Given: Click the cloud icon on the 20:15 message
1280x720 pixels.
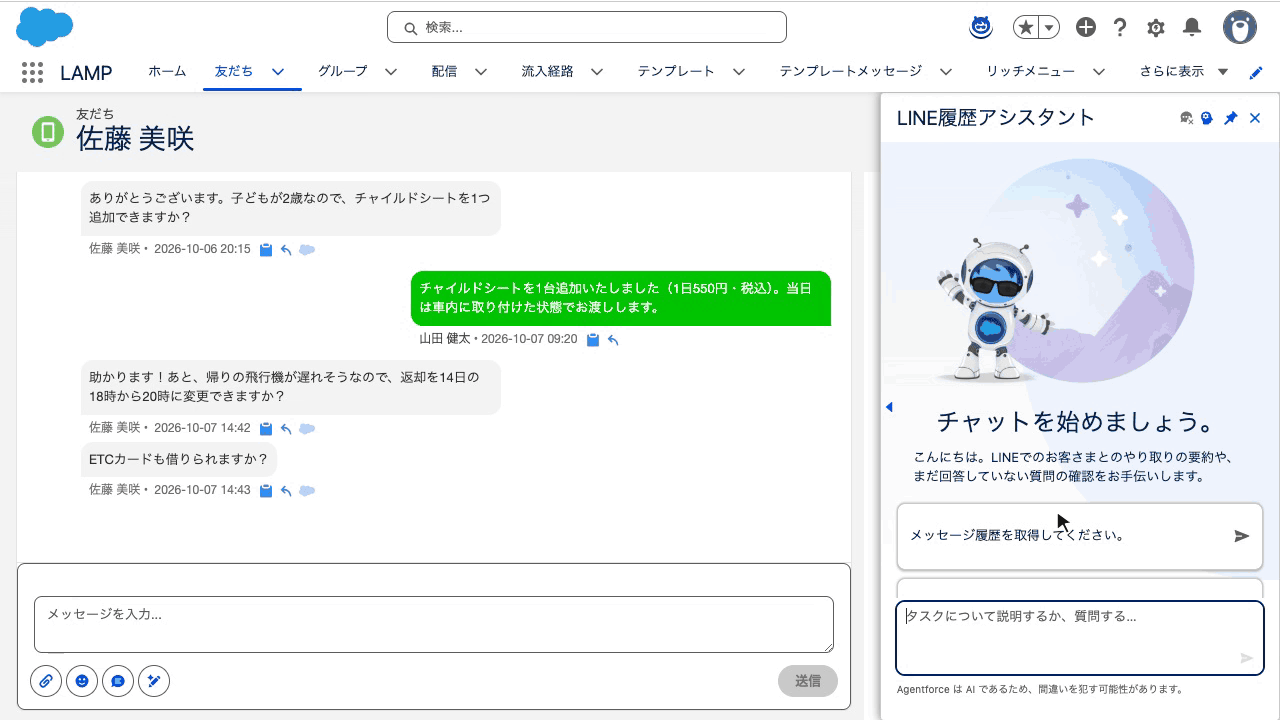Looking at the screenshot, I should pyautogui.click(x=307, y=249).
